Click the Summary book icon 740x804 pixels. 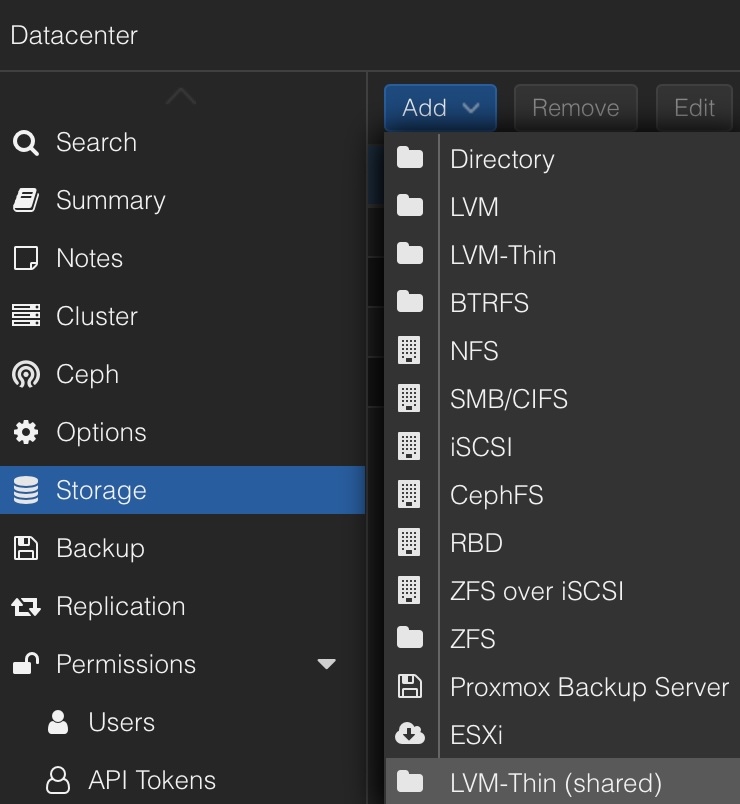coord(26,200)
